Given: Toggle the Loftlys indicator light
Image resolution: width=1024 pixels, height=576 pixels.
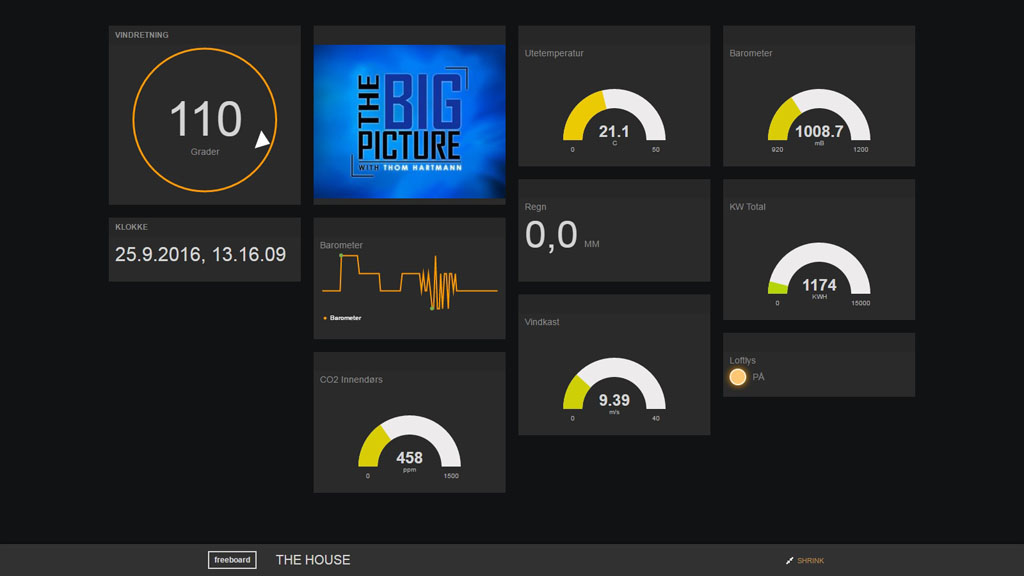Looking at the screenshot, I should tap(737, 377).
